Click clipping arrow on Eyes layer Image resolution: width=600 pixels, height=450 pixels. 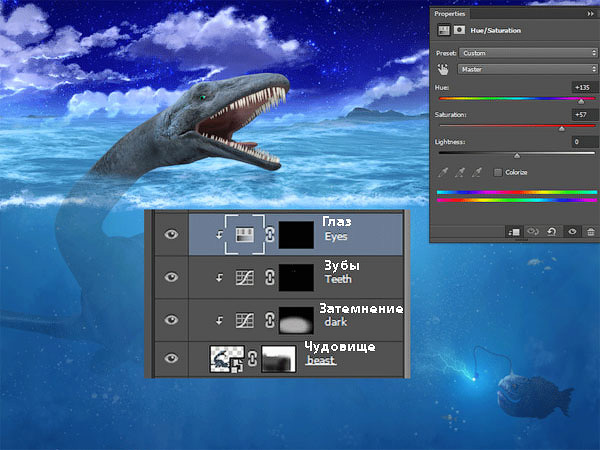click(219, 235)
